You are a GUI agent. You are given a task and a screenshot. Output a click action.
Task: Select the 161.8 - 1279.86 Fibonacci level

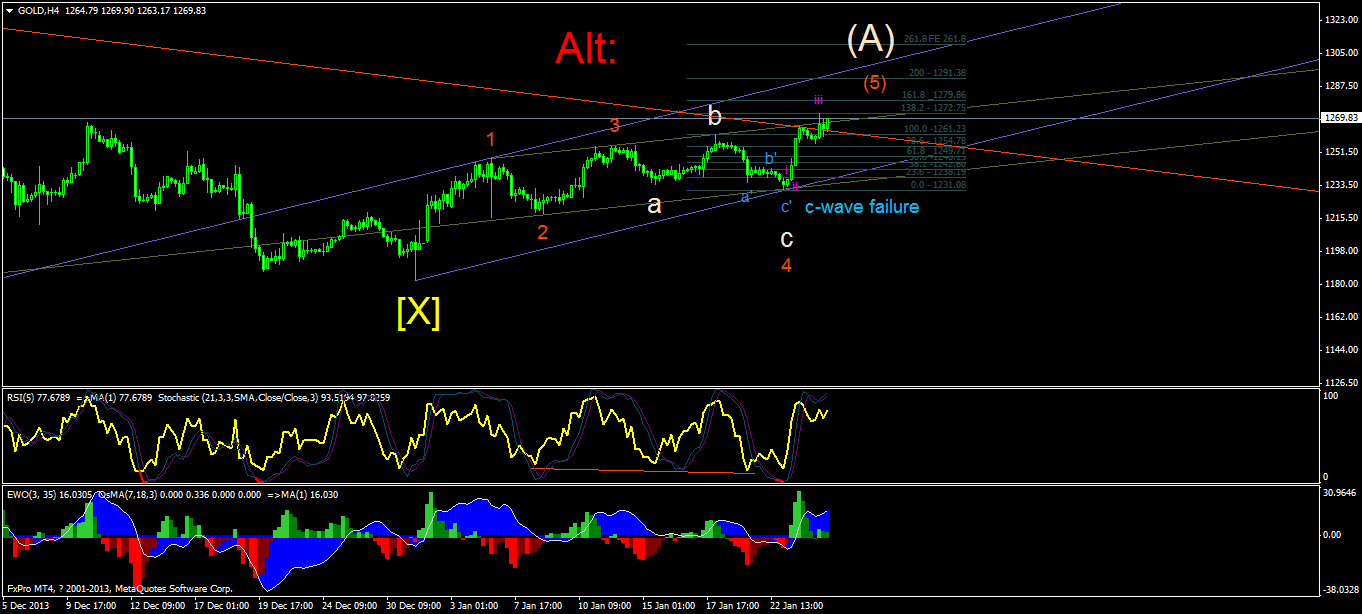[934, 95]
